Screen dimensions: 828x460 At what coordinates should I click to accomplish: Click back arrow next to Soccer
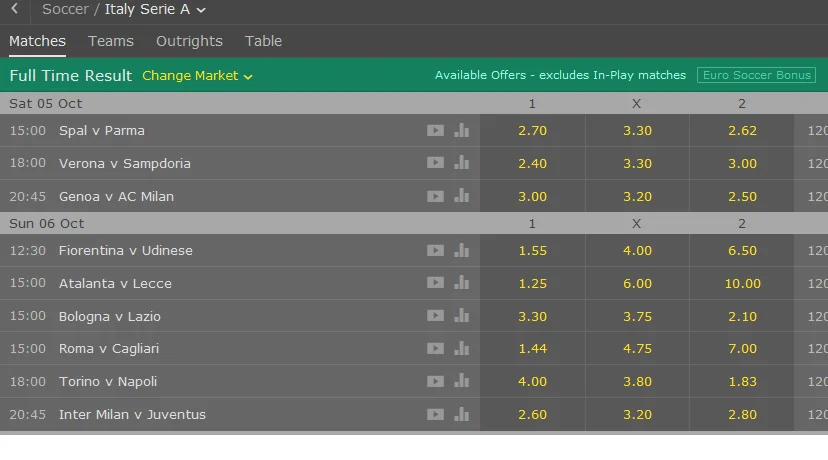click(x=14, y=10)
